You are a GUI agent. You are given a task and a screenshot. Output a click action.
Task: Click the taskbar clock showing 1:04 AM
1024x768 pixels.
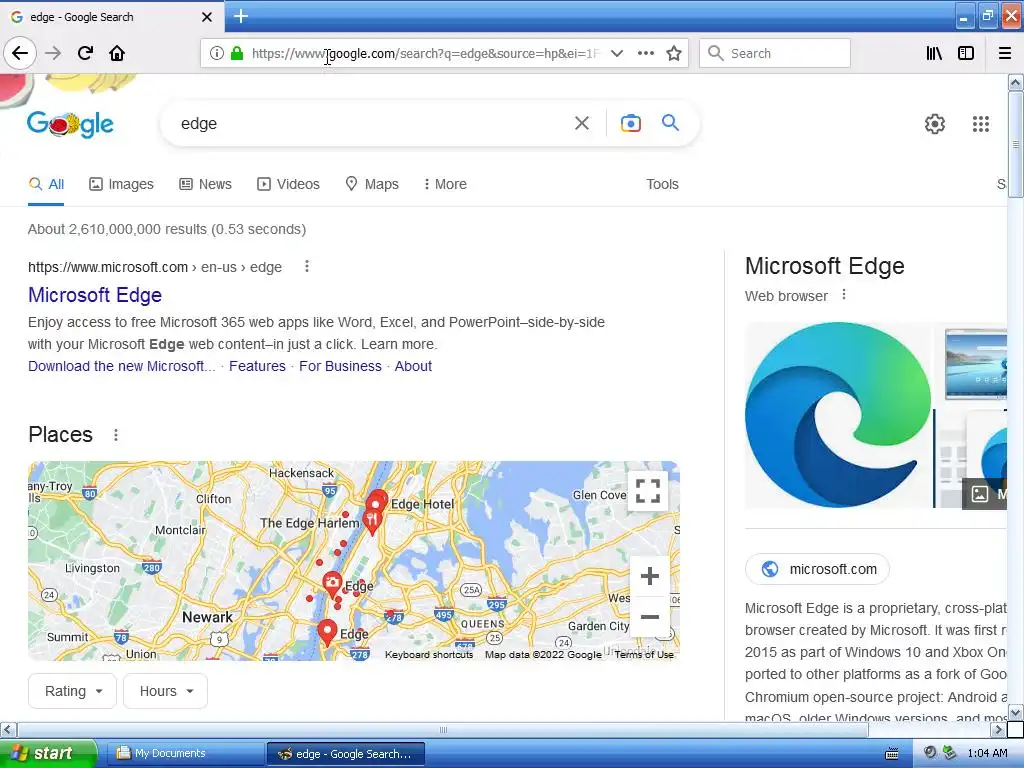987,754
